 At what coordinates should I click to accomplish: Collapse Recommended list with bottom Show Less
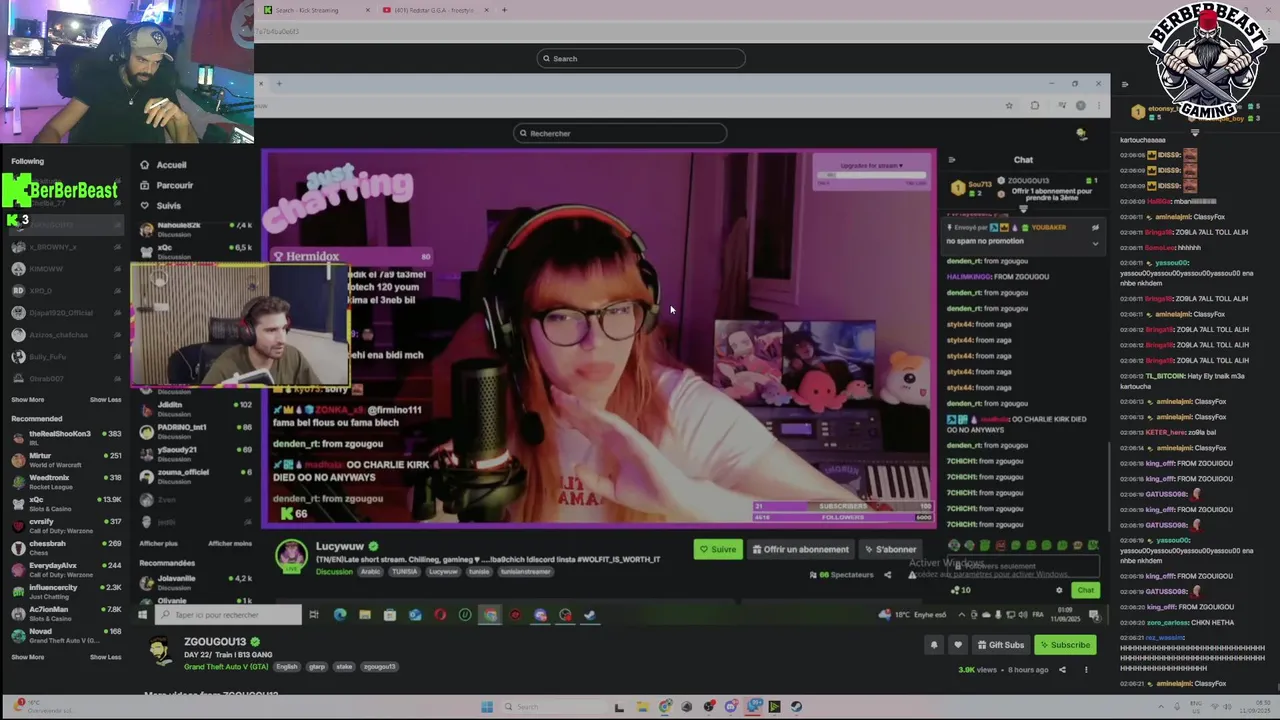click(105, 657)
